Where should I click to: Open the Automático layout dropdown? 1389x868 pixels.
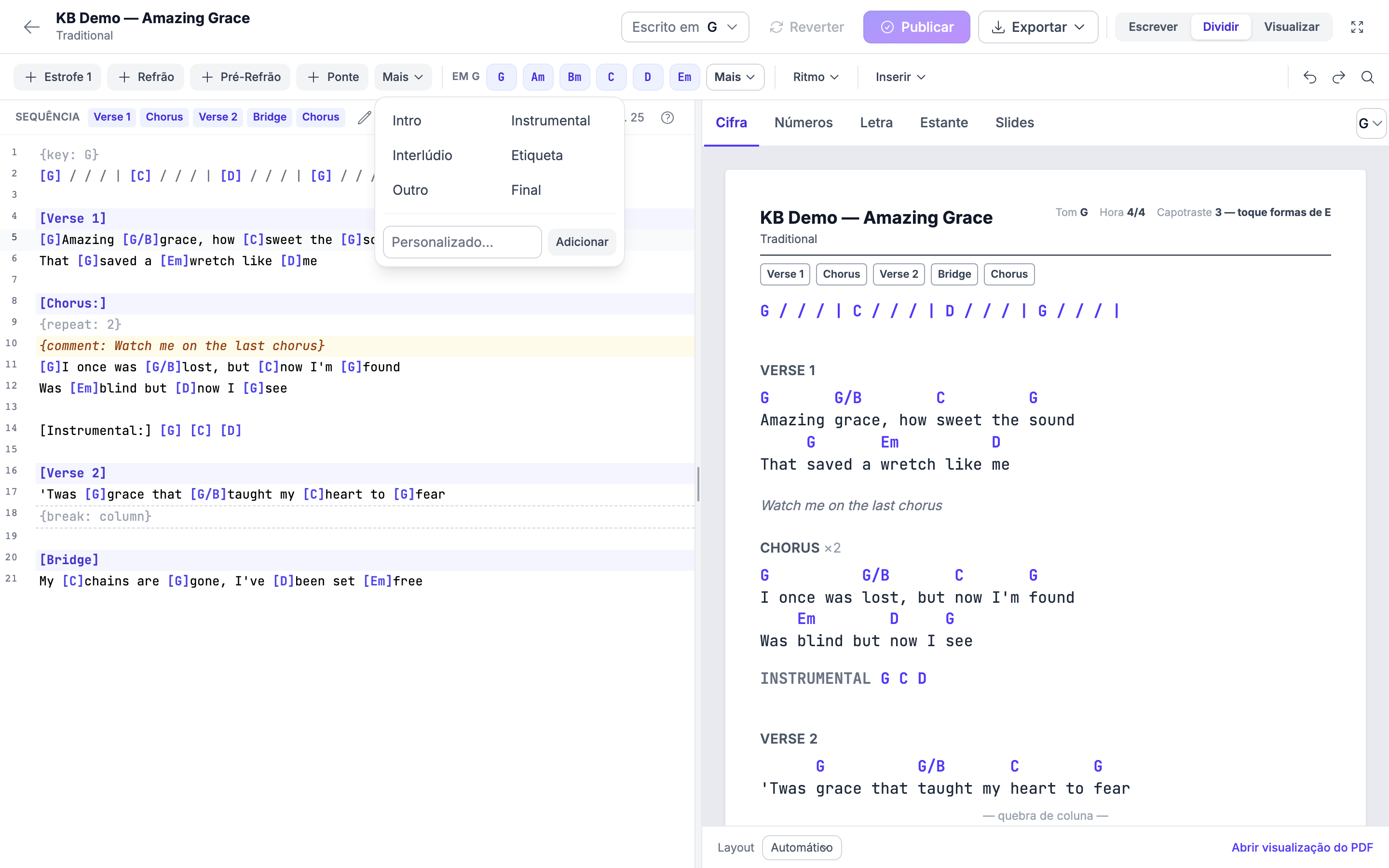(801, 847)
